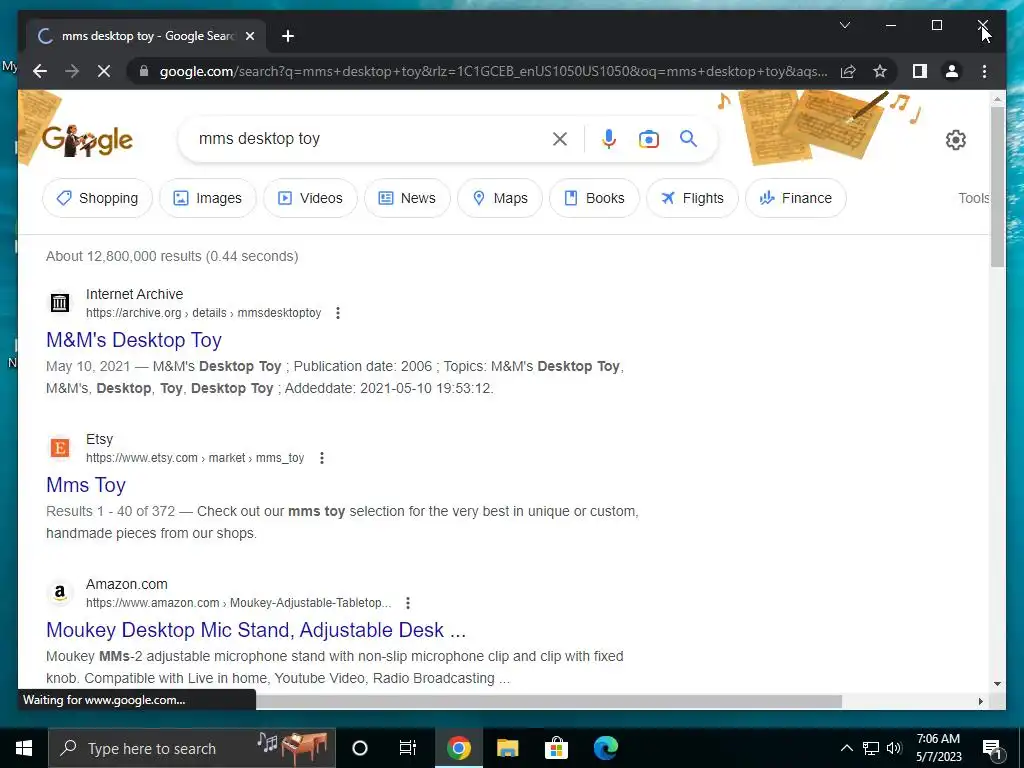Open Moukey Desktop Mic Stand link
1024x768 pixels.
click(256, 630)
